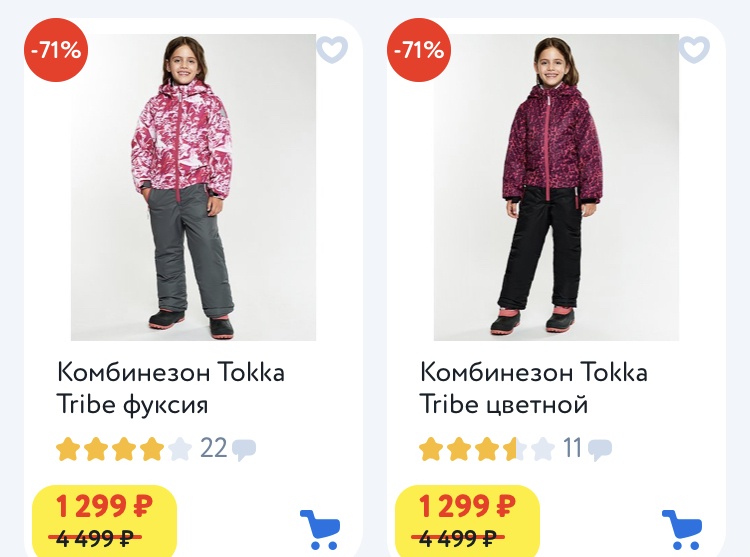Image resolution: width=750 pixels, height=557 pixels.
Task: Click the review count 22
Action: 214,448
